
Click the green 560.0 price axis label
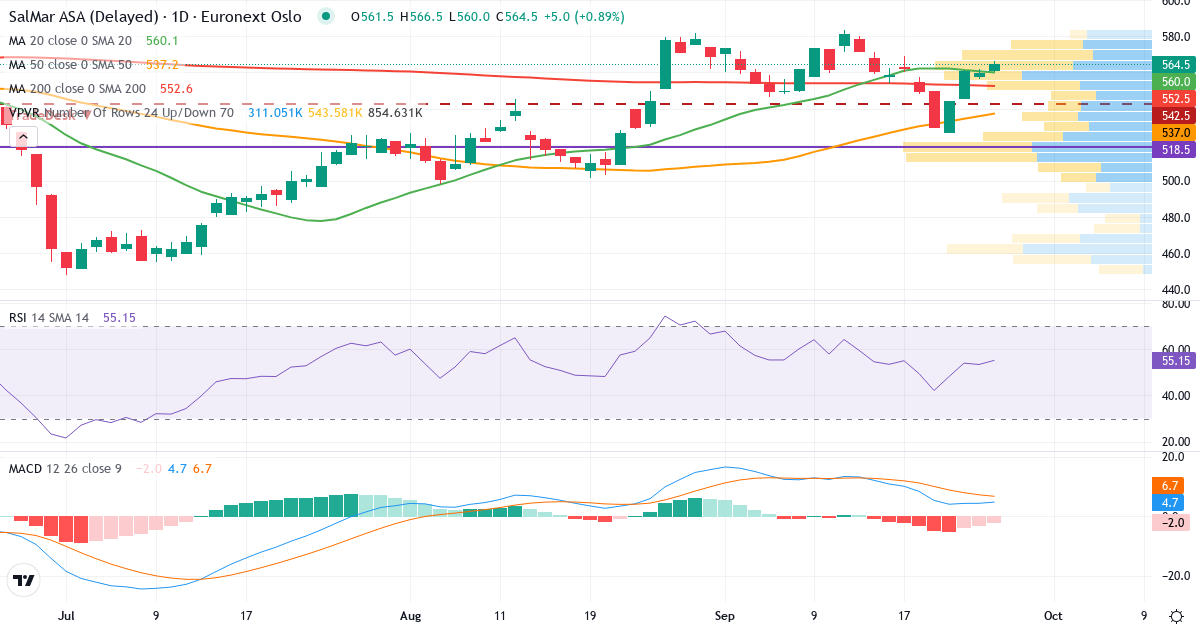(1176, 82)
